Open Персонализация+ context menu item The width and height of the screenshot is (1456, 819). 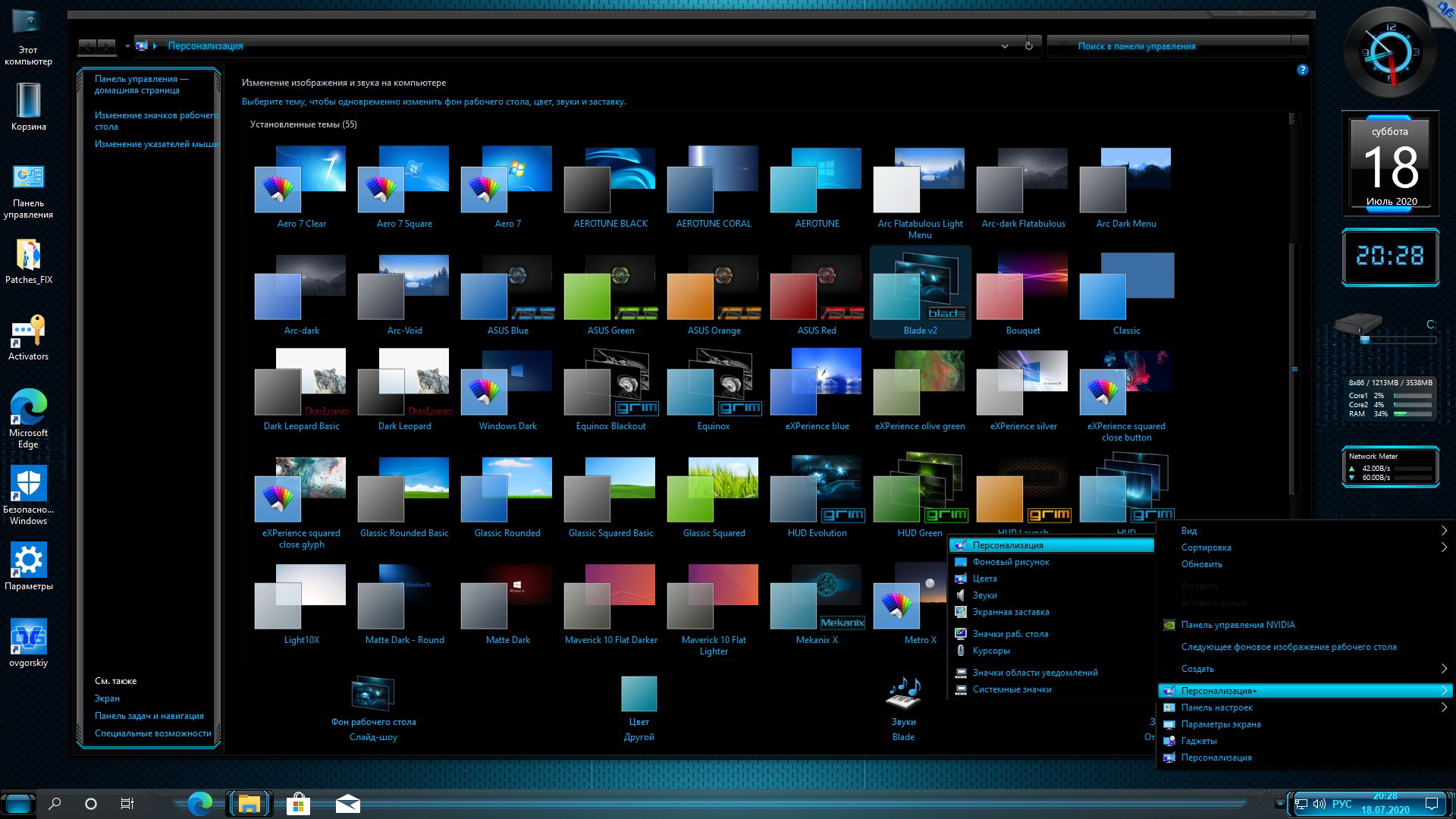[x=1300, y=690]
